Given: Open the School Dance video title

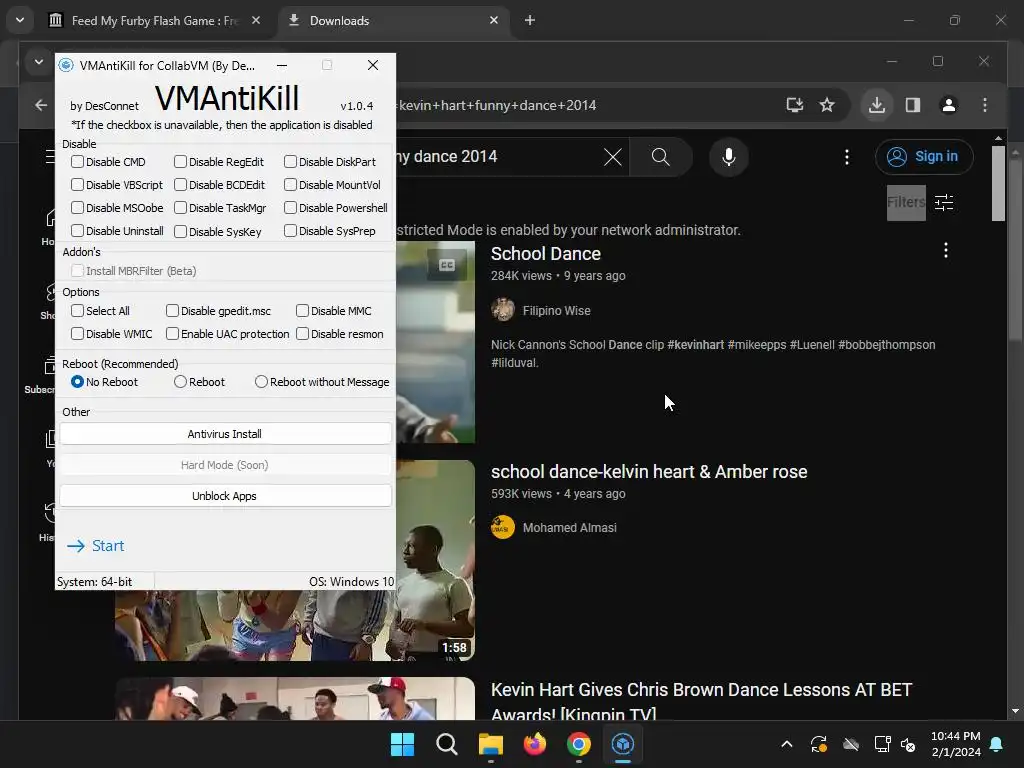Looking at the screenshot, I should [545, 253].
